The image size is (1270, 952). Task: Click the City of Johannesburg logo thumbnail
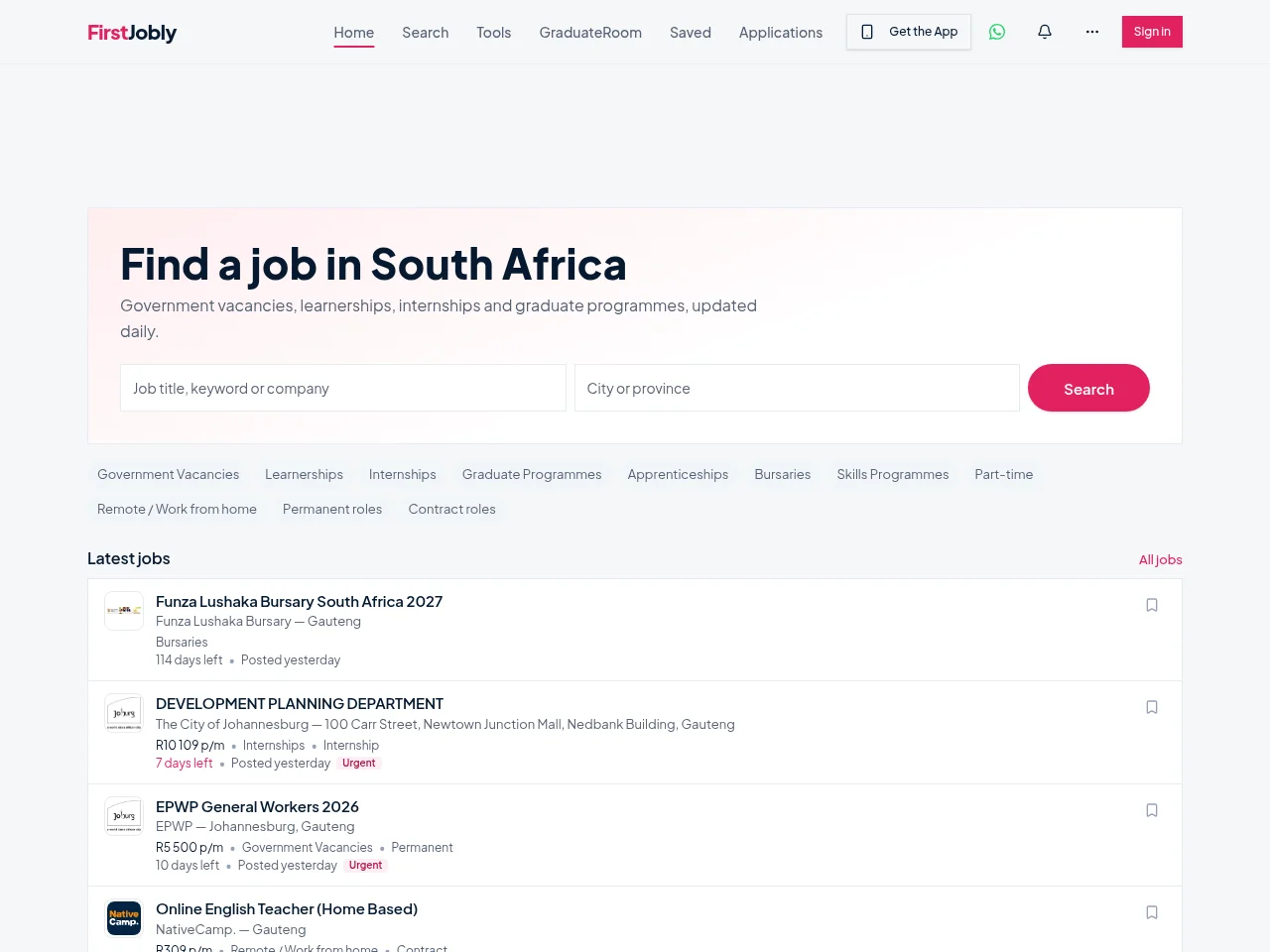point(124,713)
